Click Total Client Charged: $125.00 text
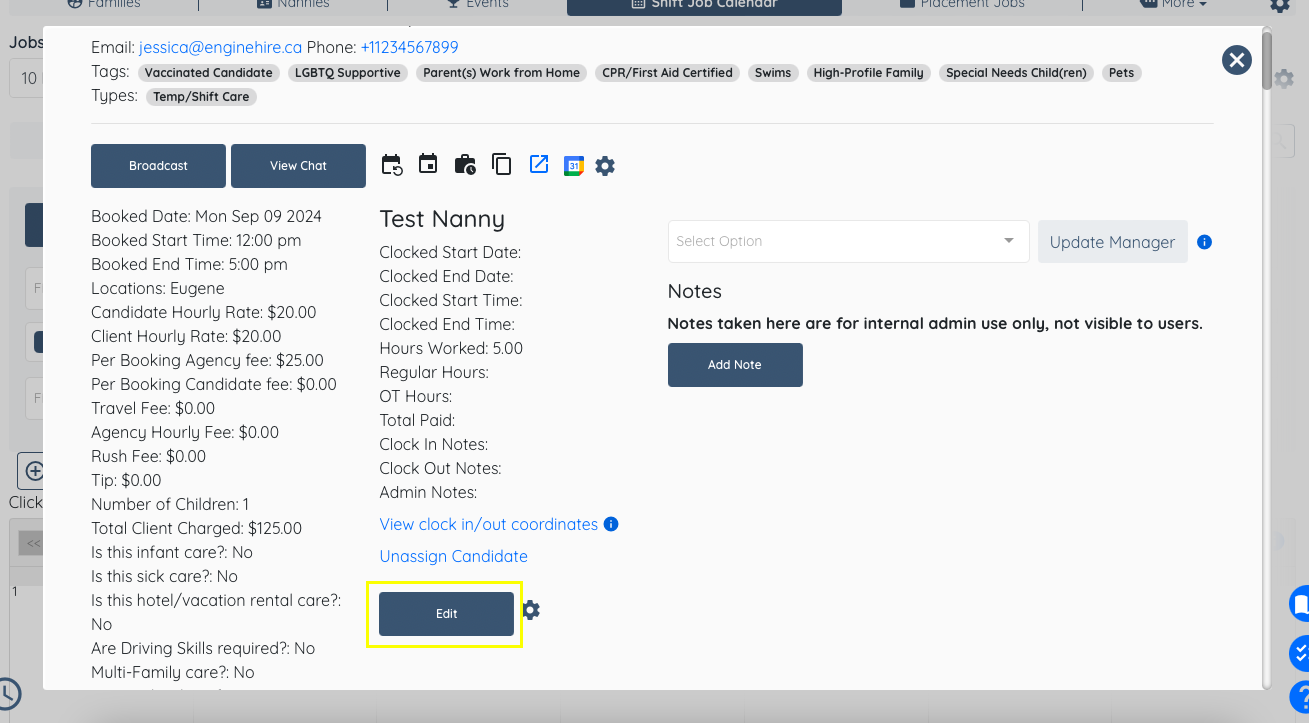1309x723 pixels. tap(196, 528)
